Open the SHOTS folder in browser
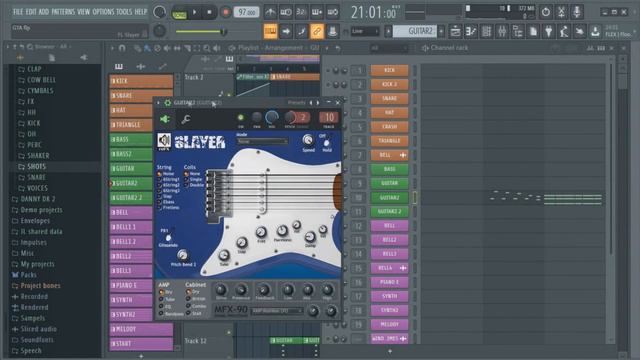The width and height of the screenshot is (640, 360). [36, 167]
